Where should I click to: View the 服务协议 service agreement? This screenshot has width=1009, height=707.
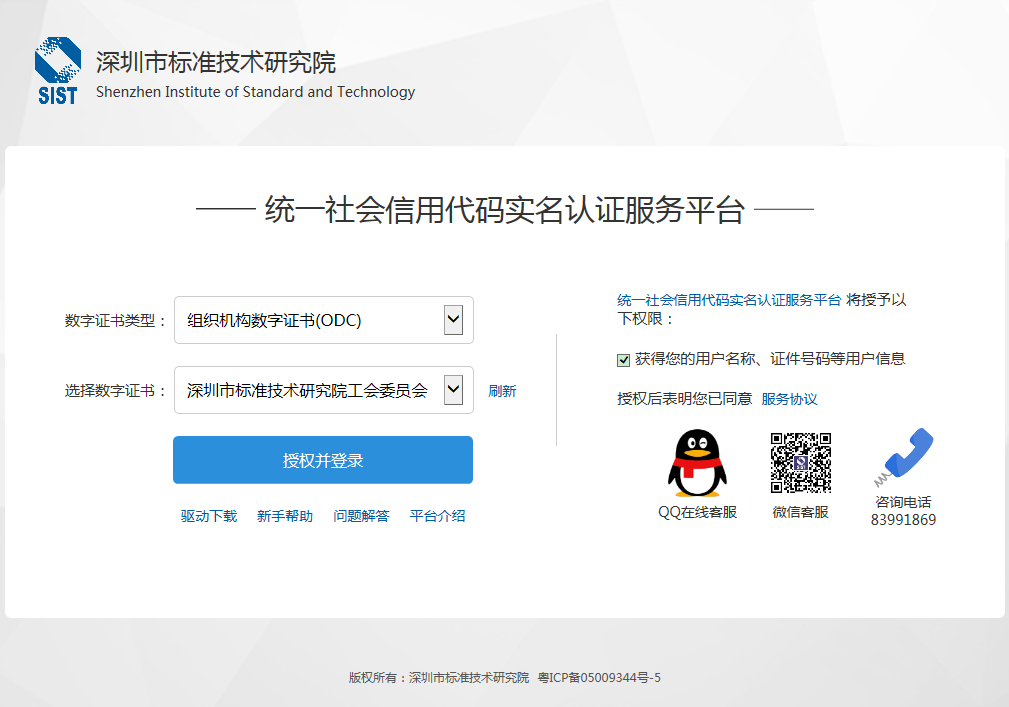789,399
